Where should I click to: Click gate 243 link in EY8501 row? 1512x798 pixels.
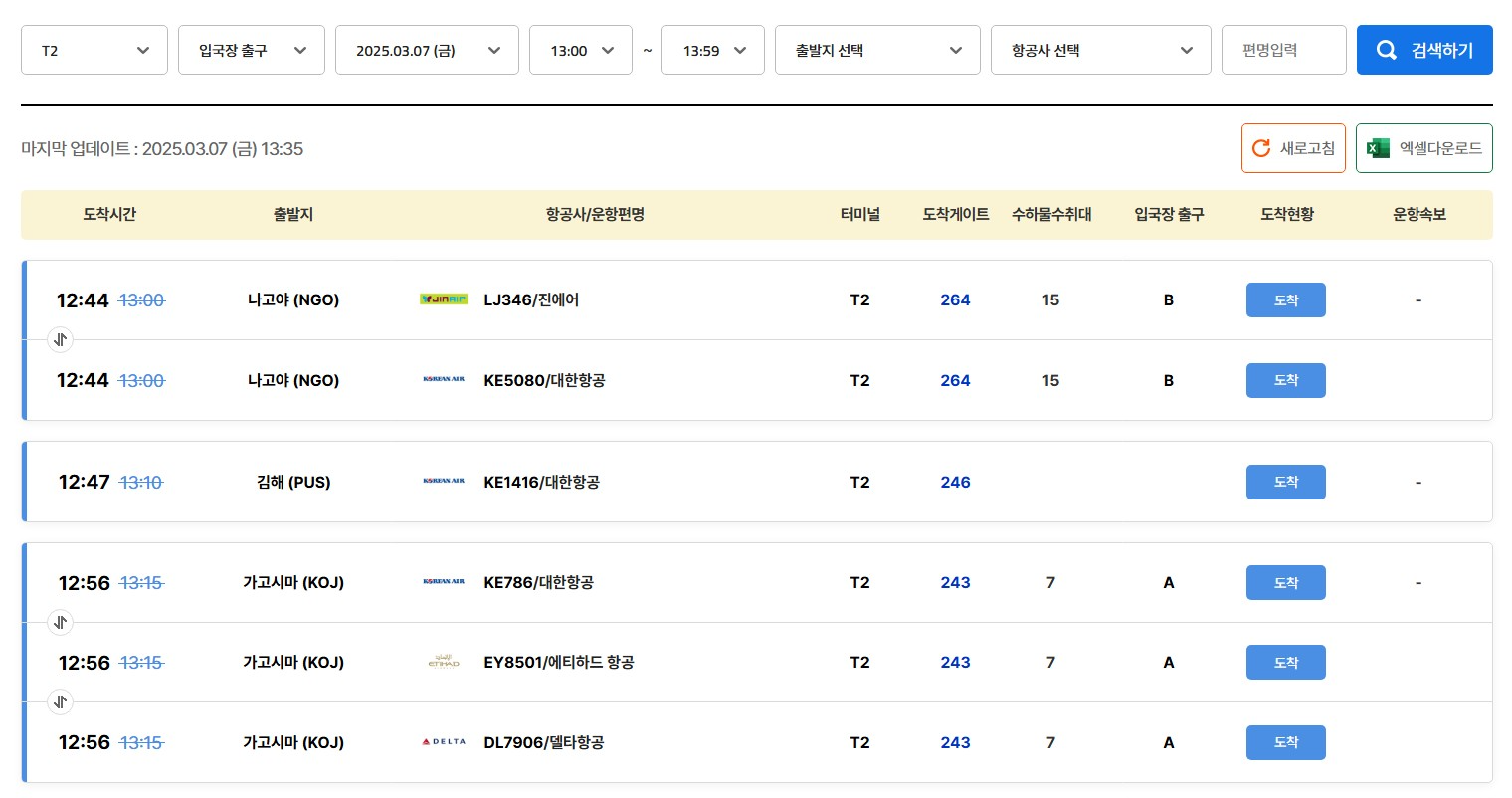click(x=955, y=662)
